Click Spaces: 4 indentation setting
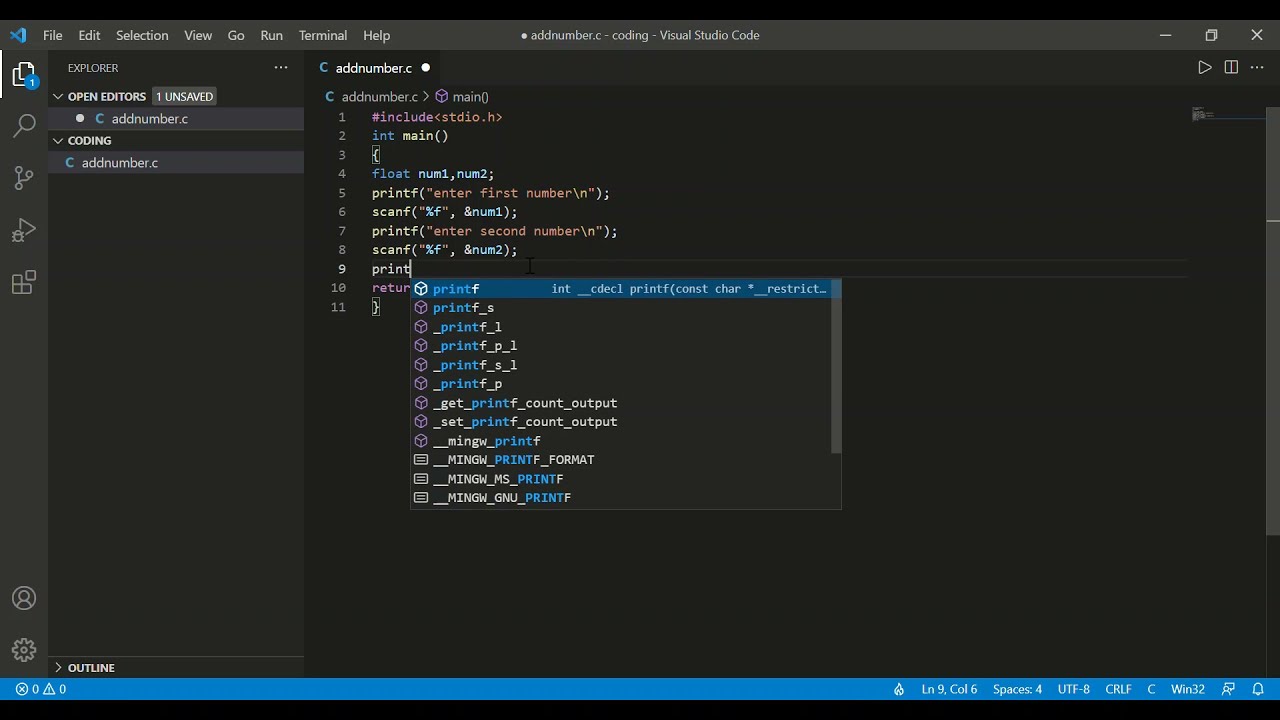This screenshot has width=1280, height=720. [1017, 689]
